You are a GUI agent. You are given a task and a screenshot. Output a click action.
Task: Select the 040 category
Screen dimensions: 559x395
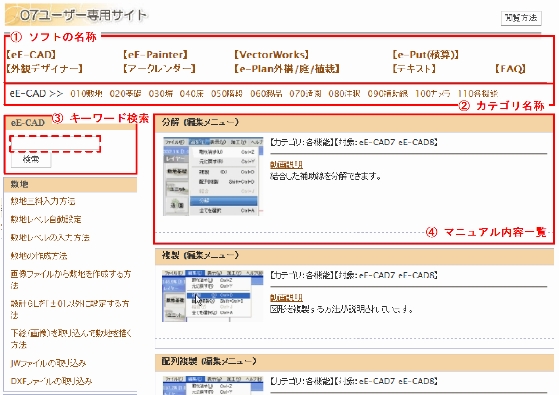[x=192, y=94]
